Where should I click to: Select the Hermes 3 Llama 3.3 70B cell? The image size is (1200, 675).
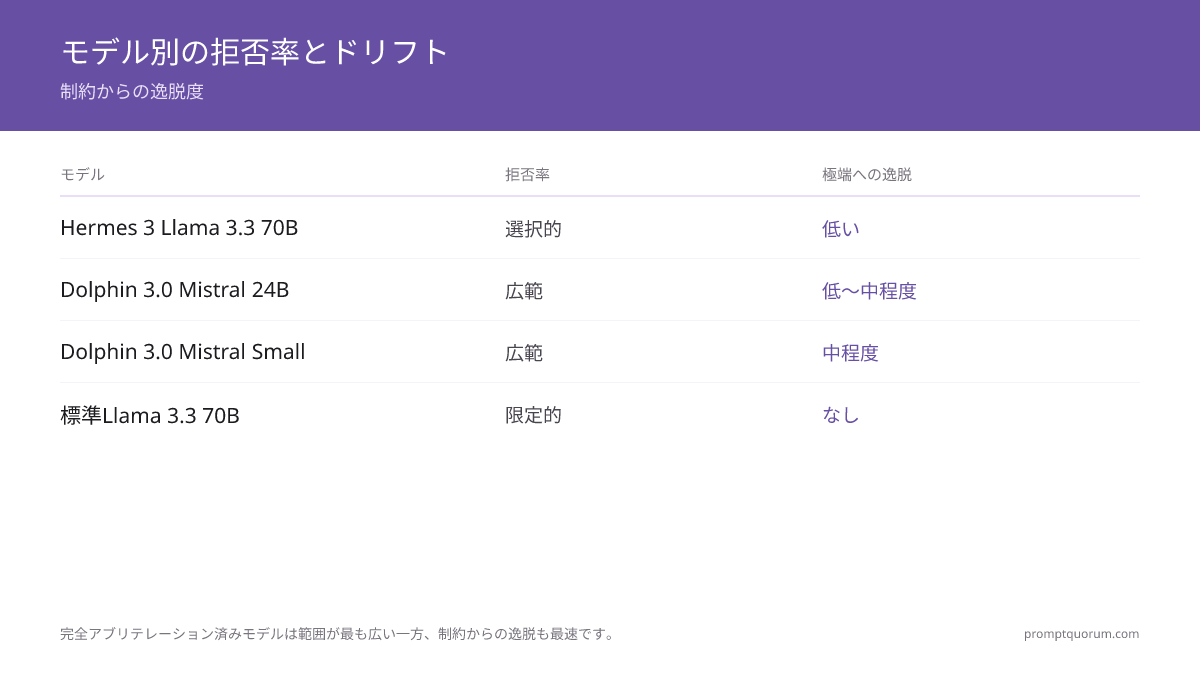point(179,228)
